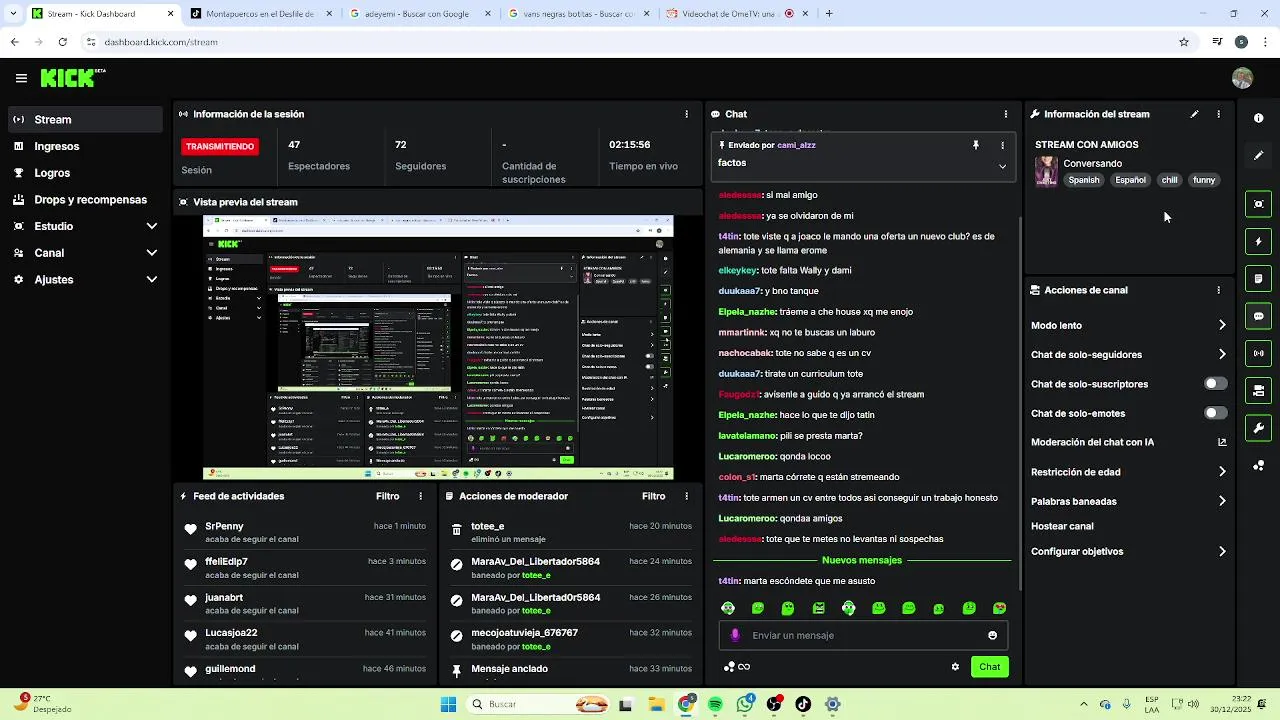Screen dimensions: 1280x720
Task: Expand the pinned message chevron
Action: pyautogui.click(x=1002, y=166)
